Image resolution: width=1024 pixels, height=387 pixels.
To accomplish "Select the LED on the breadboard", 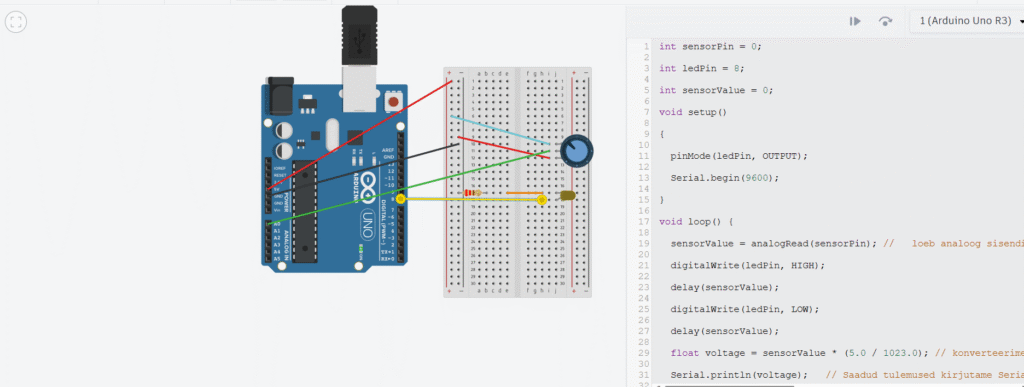I will point(567,195).
